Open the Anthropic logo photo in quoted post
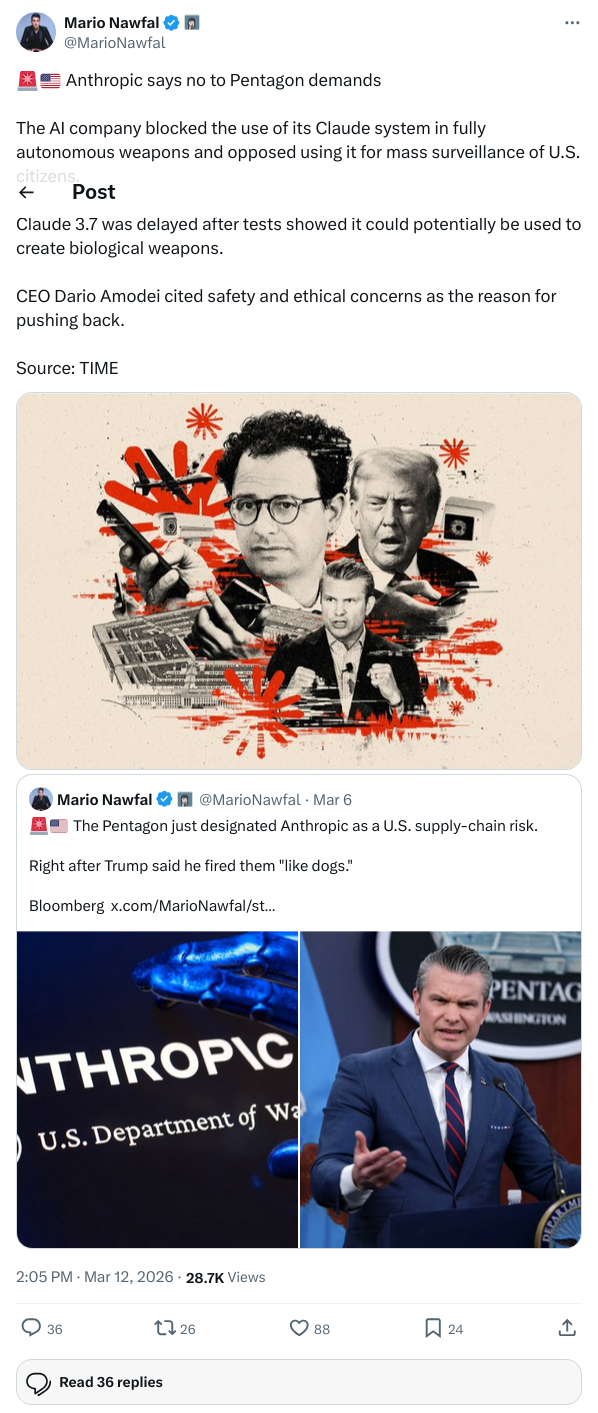The image size is (598, 1413). coord(157,1089)
